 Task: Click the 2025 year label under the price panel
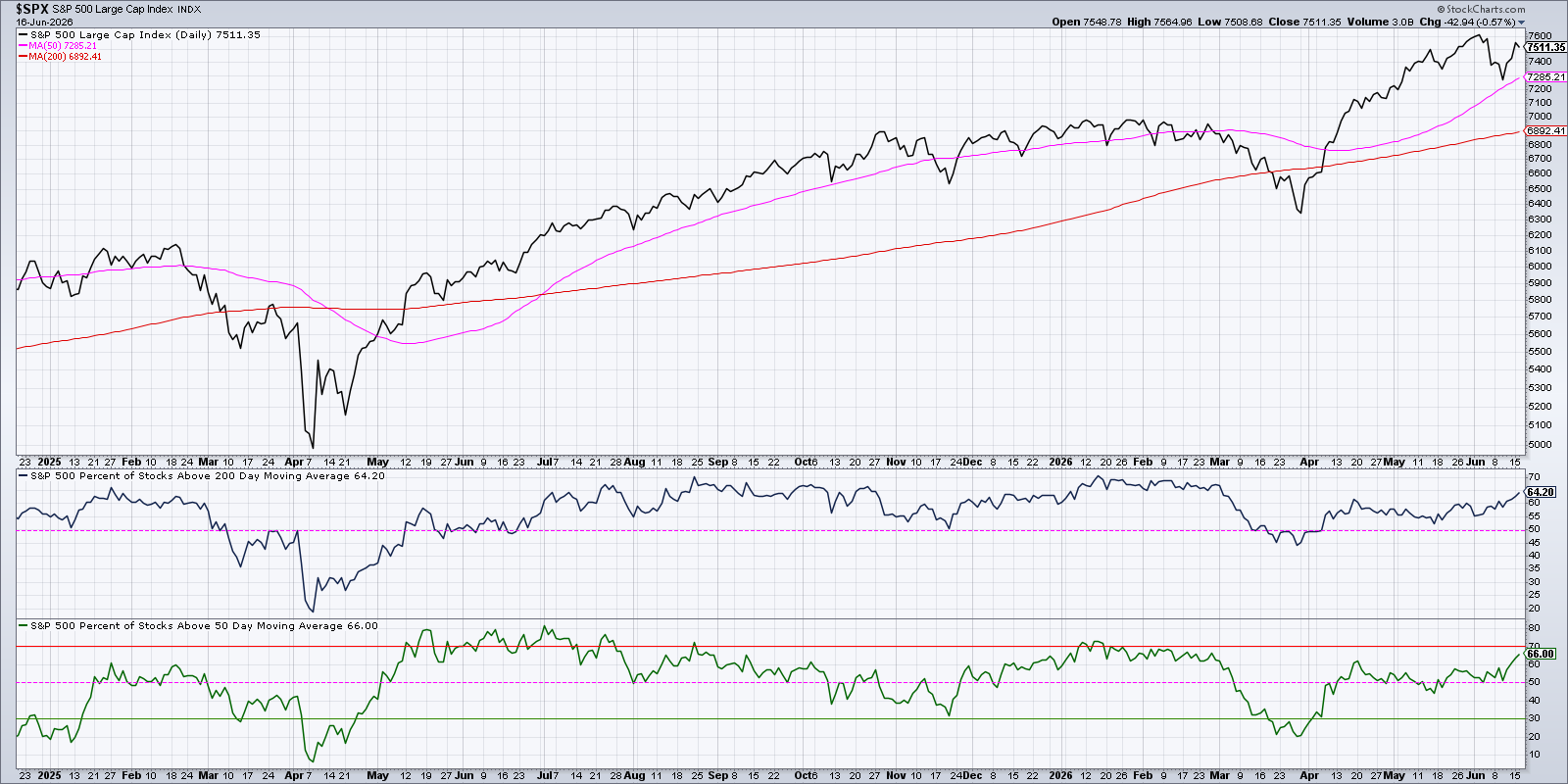pyautogui.click(x=49, y=462)
